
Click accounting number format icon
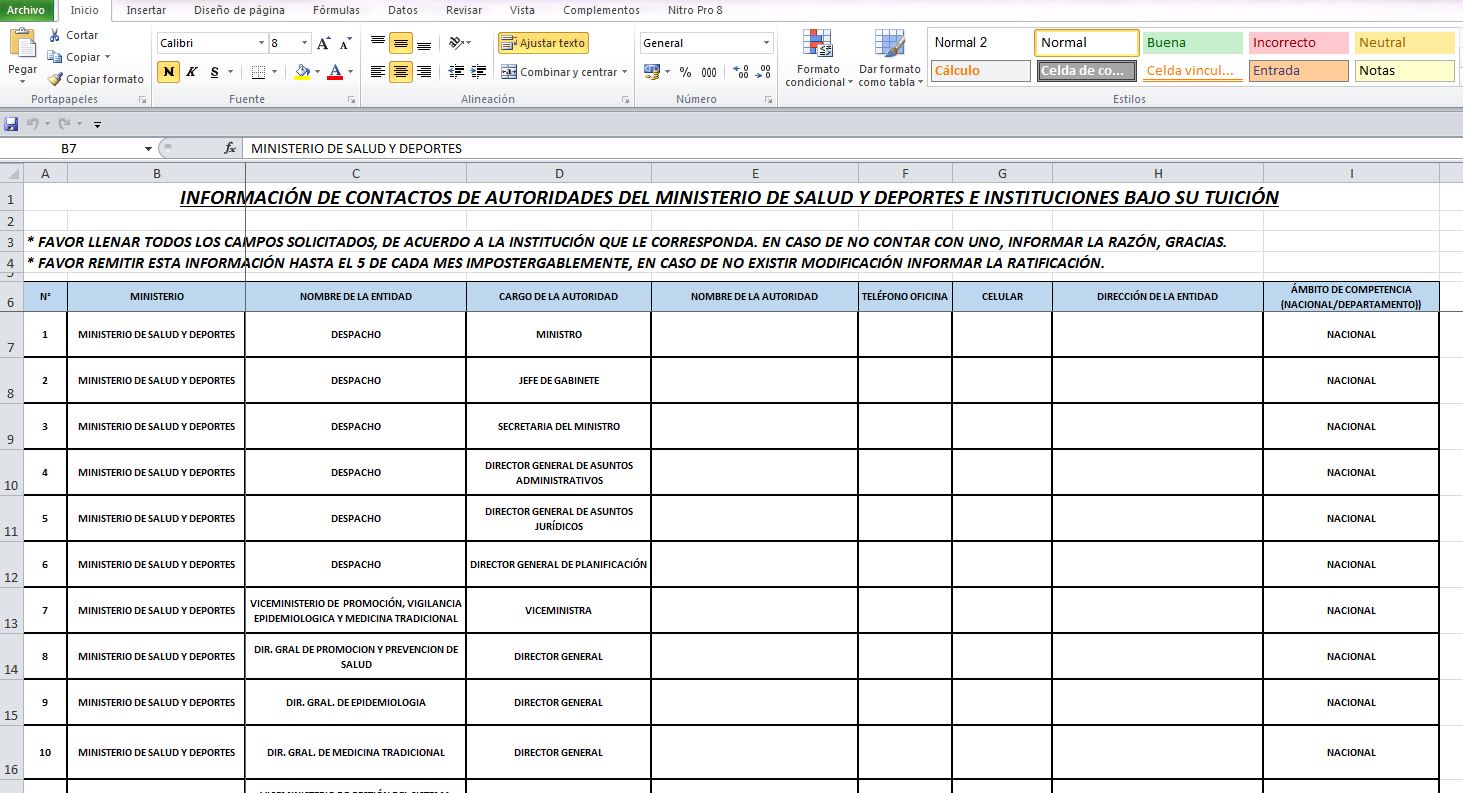click(x=651, y=72)
